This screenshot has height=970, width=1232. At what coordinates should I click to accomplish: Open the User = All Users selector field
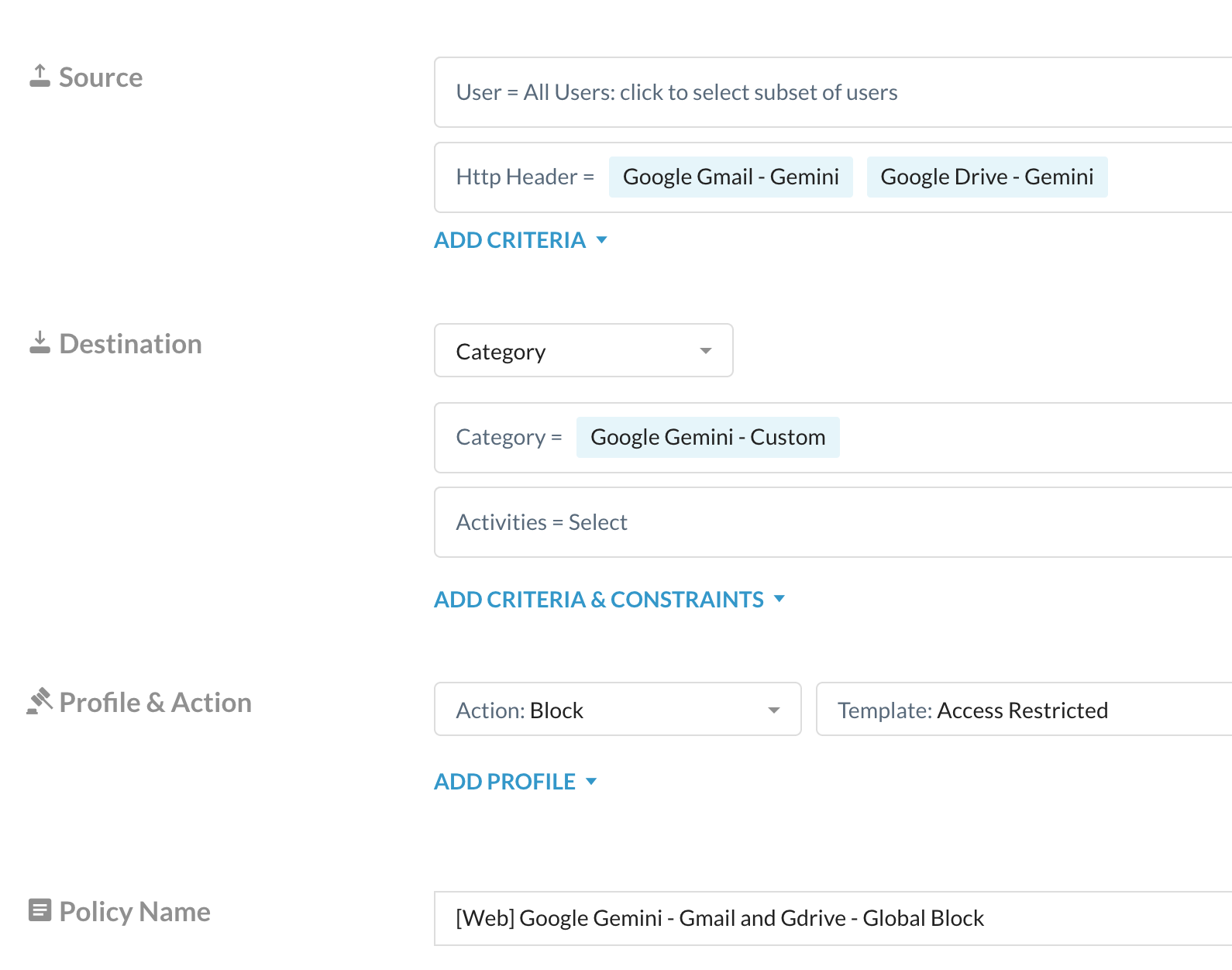(833, 92)
